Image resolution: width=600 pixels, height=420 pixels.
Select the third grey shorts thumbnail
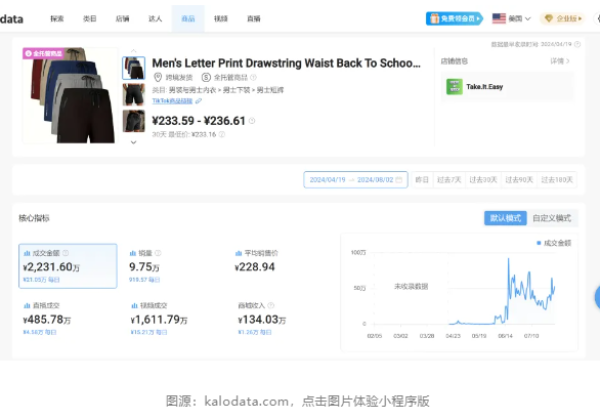(134, 121)
